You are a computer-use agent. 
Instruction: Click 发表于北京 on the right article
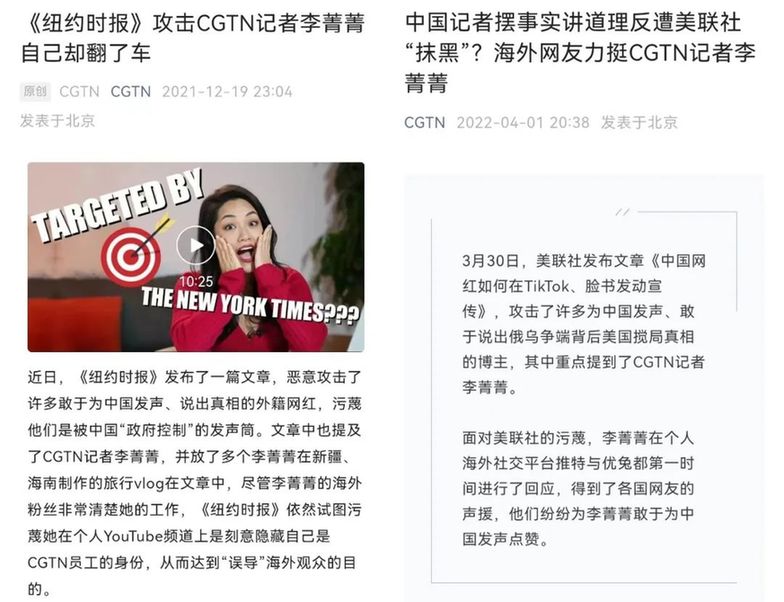[x=639, y=122]
